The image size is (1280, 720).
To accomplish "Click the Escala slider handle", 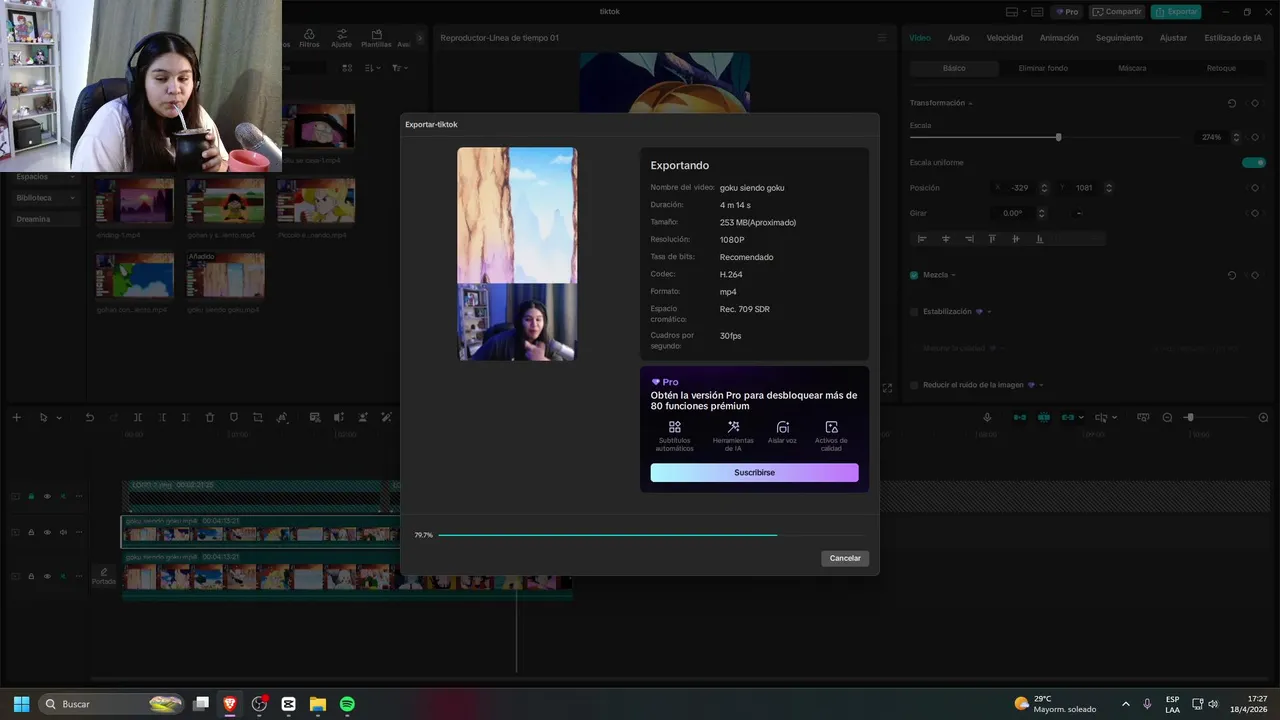I will [x=1058, y=137].
